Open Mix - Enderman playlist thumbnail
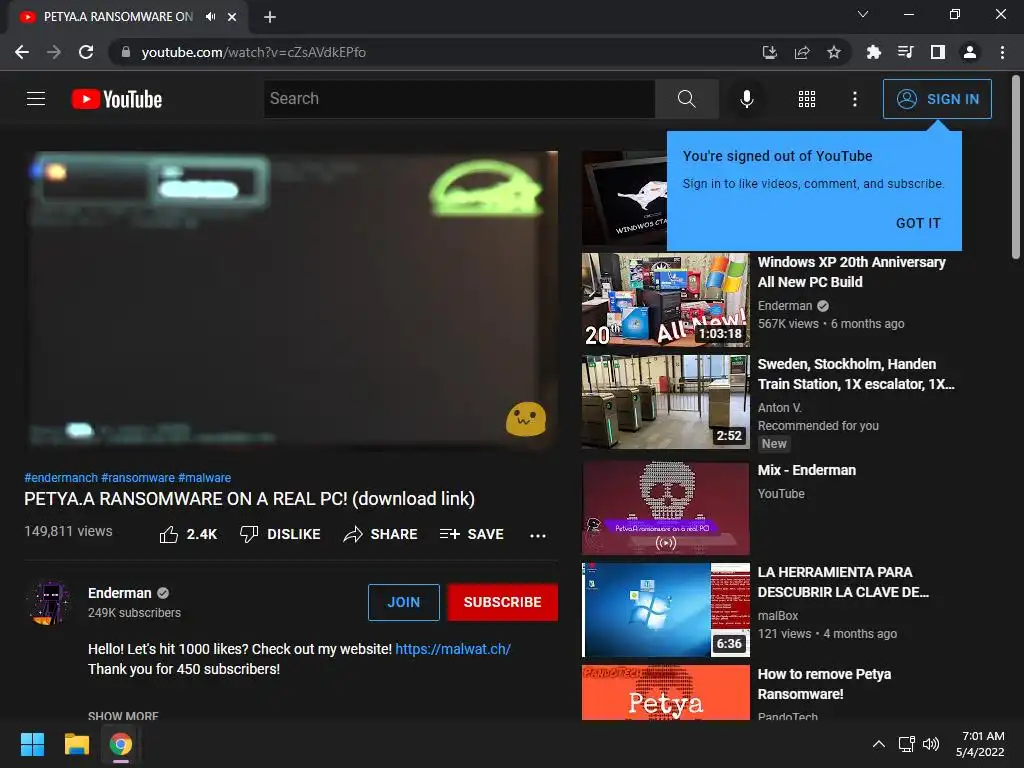 [x=665, y=508]
